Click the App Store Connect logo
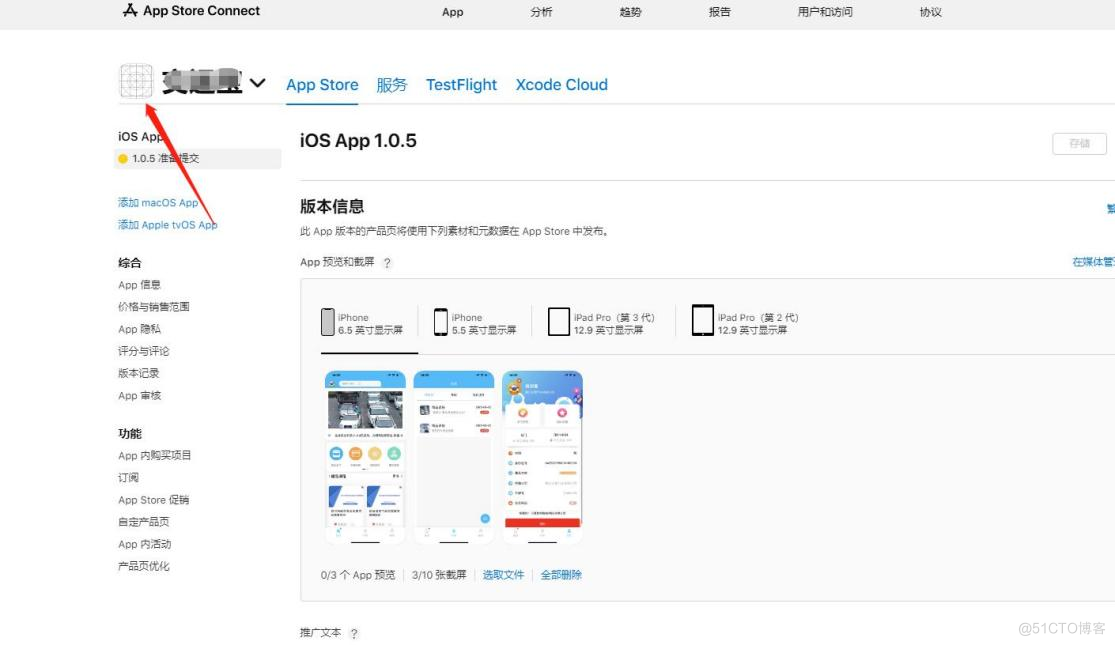The height and width of the screenshot is (645, 1115). tap(191, 11)
